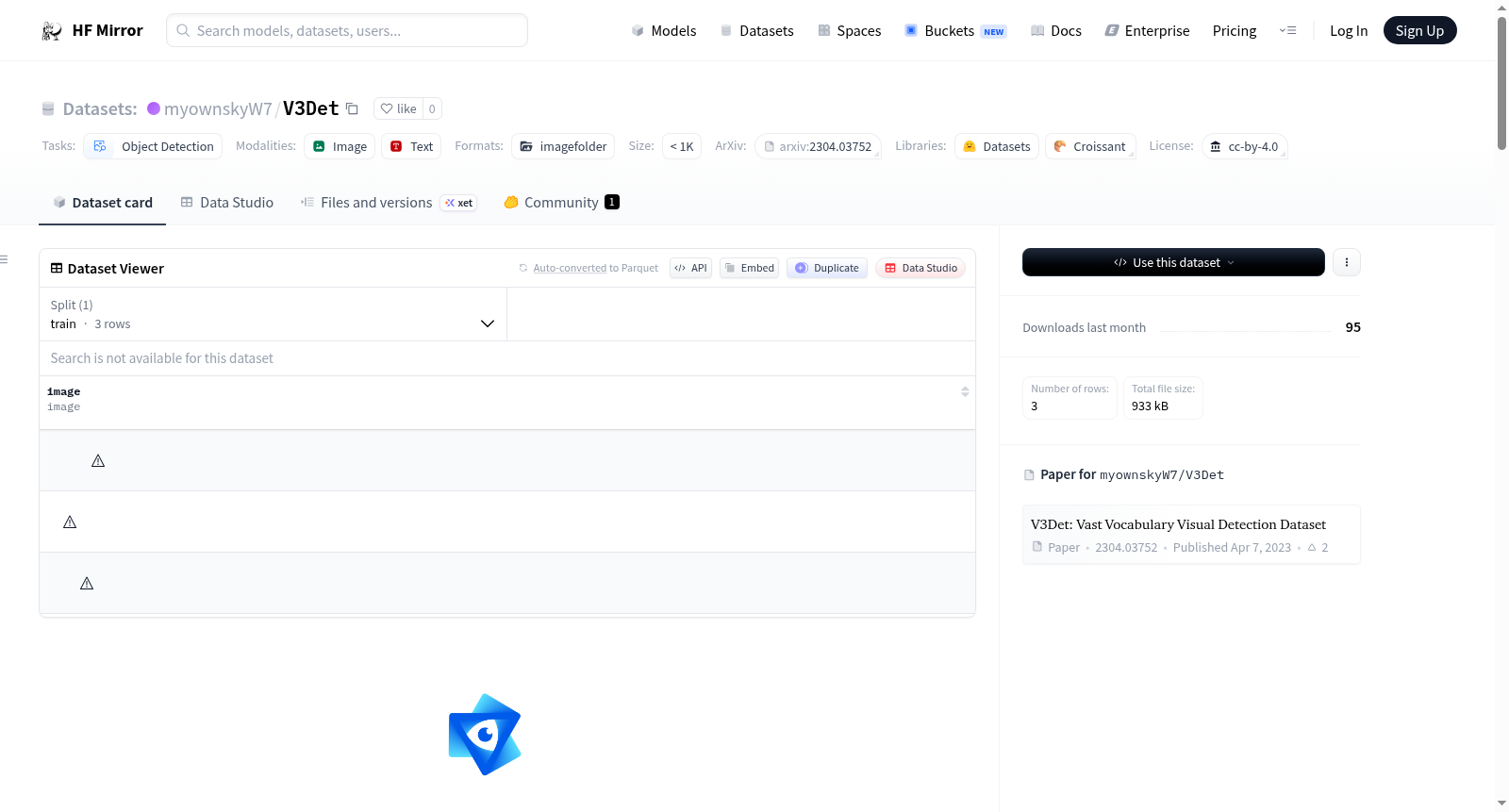Filter by the Image modality tag
The image size is (1509, 812).
tap(340, 146)
